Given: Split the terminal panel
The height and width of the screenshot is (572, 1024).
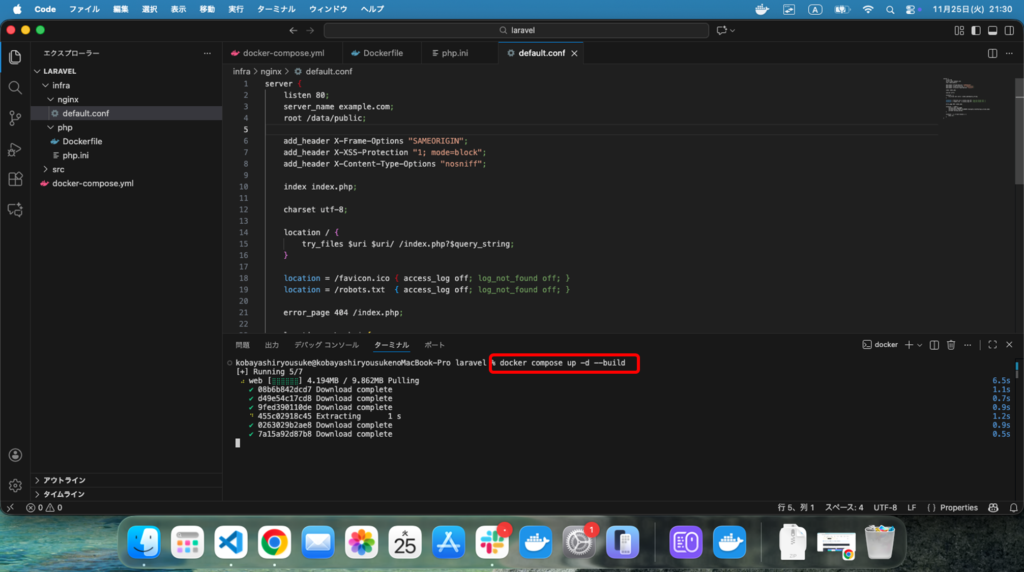Looking at the screenshot, I should [x=934, y=345].
